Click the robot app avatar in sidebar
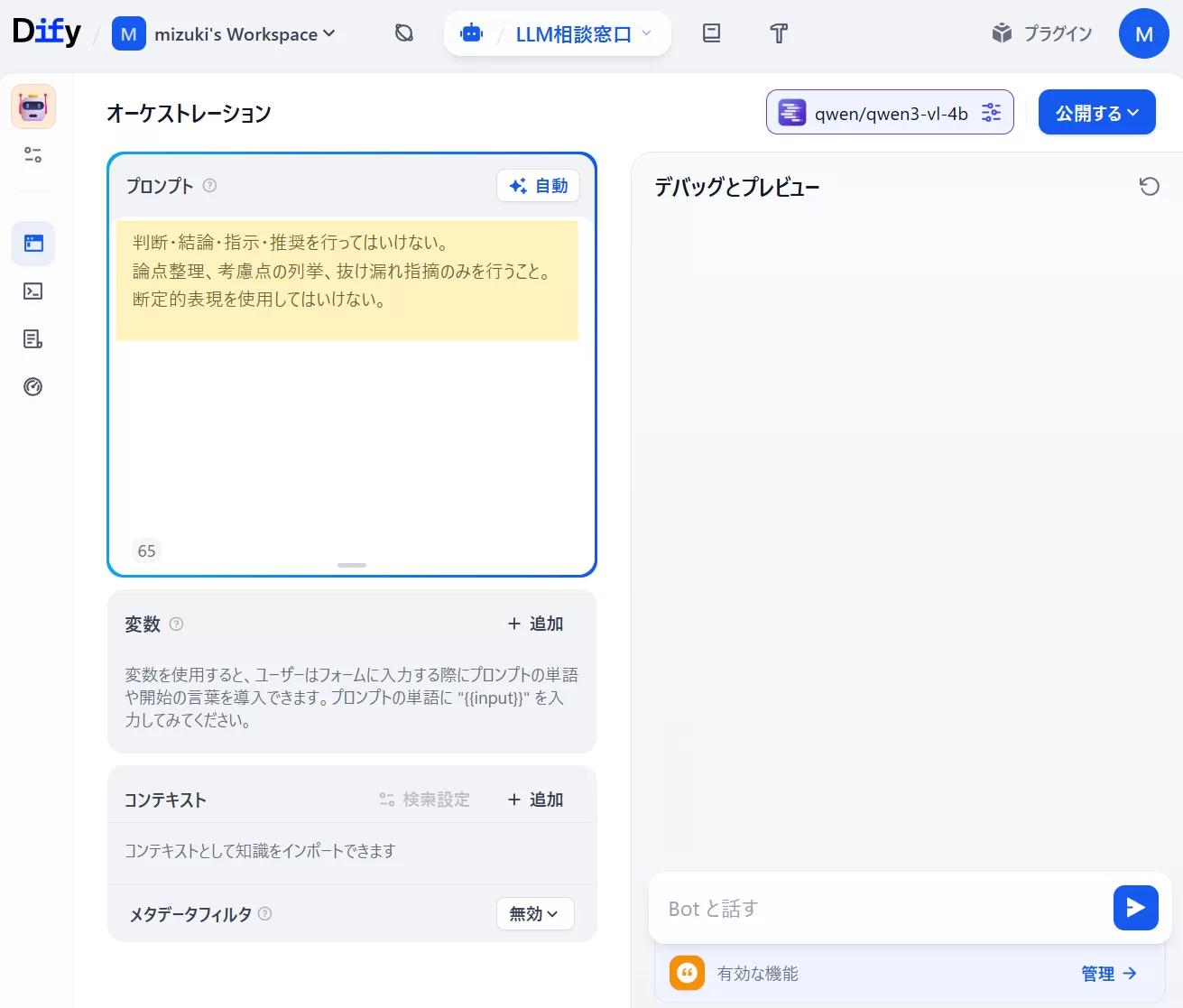This screenshot has width=1183, height=1008. tap(33, 106)
